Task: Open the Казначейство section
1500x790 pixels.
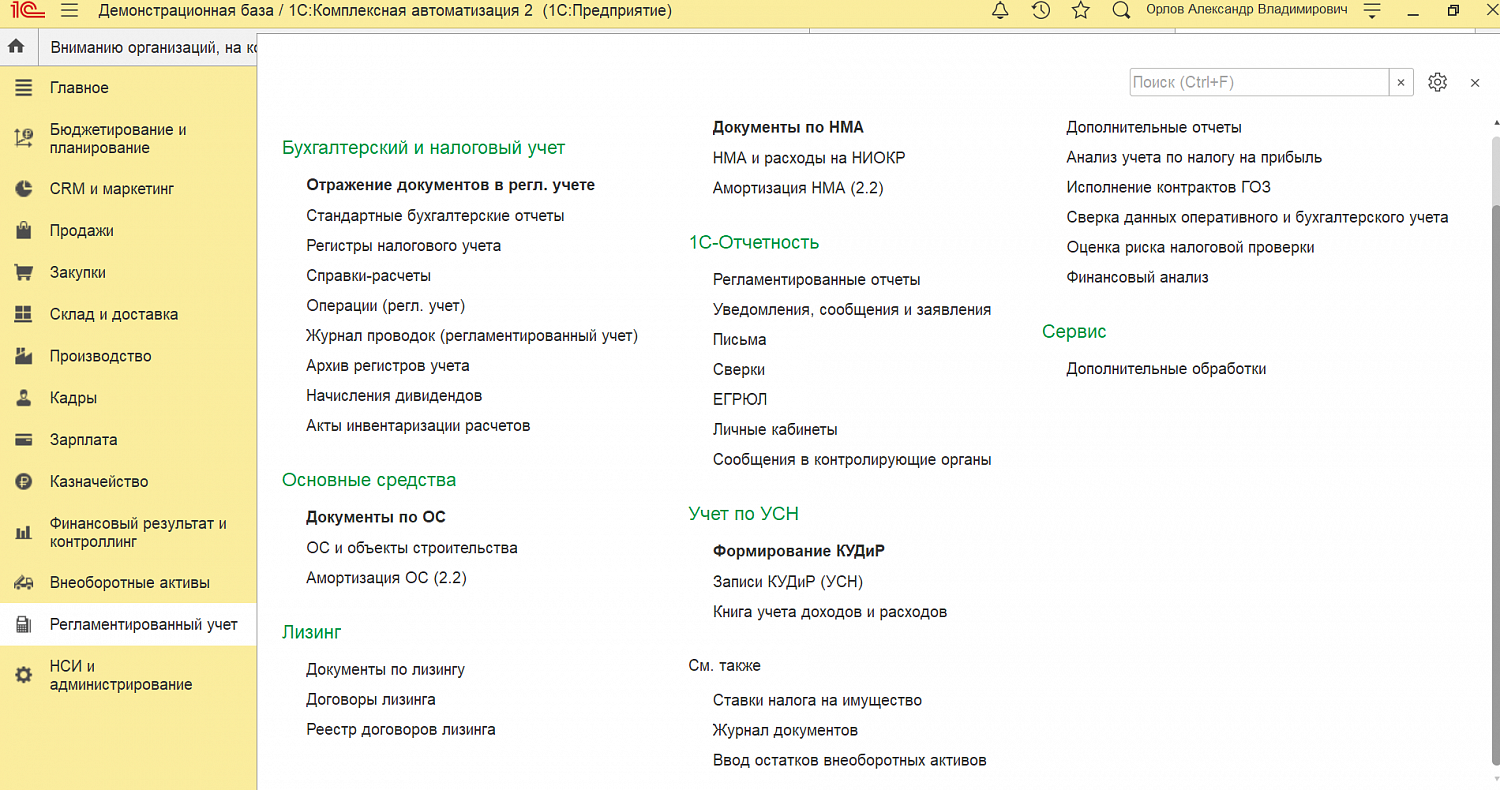Action: click(128, 482)
